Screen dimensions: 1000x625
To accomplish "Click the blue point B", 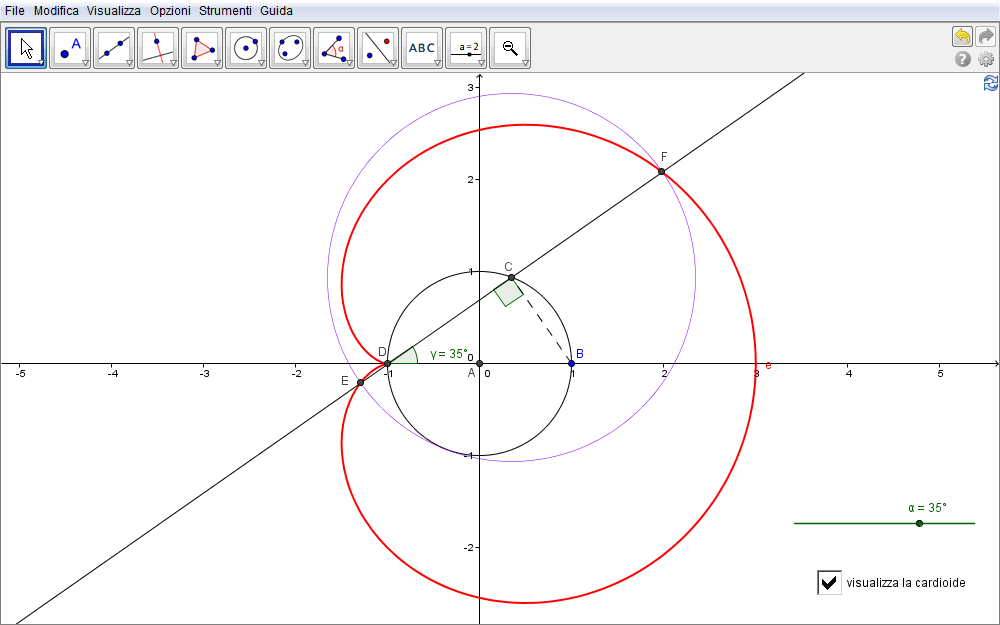I will click(x=571, y=364).
